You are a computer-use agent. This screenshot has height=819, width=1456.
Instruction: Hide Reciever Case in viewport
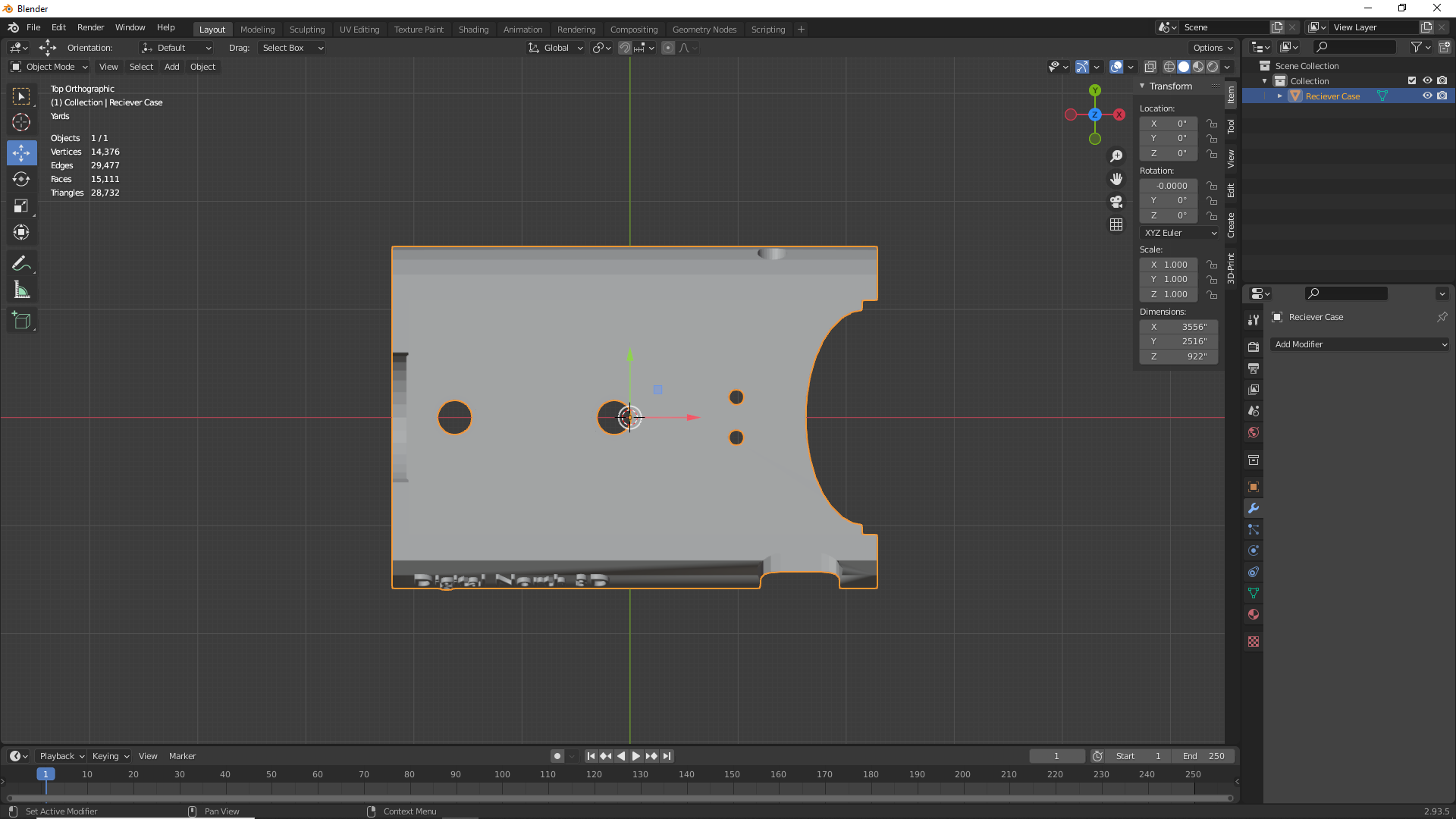[1427, 96]
